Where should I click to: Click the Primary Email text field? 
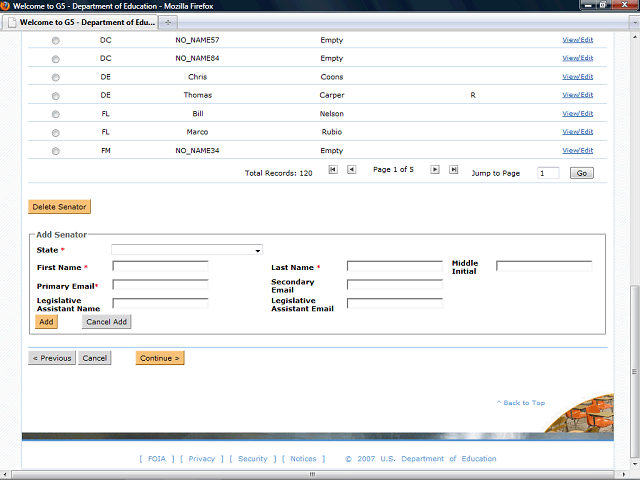coord(160,285)
